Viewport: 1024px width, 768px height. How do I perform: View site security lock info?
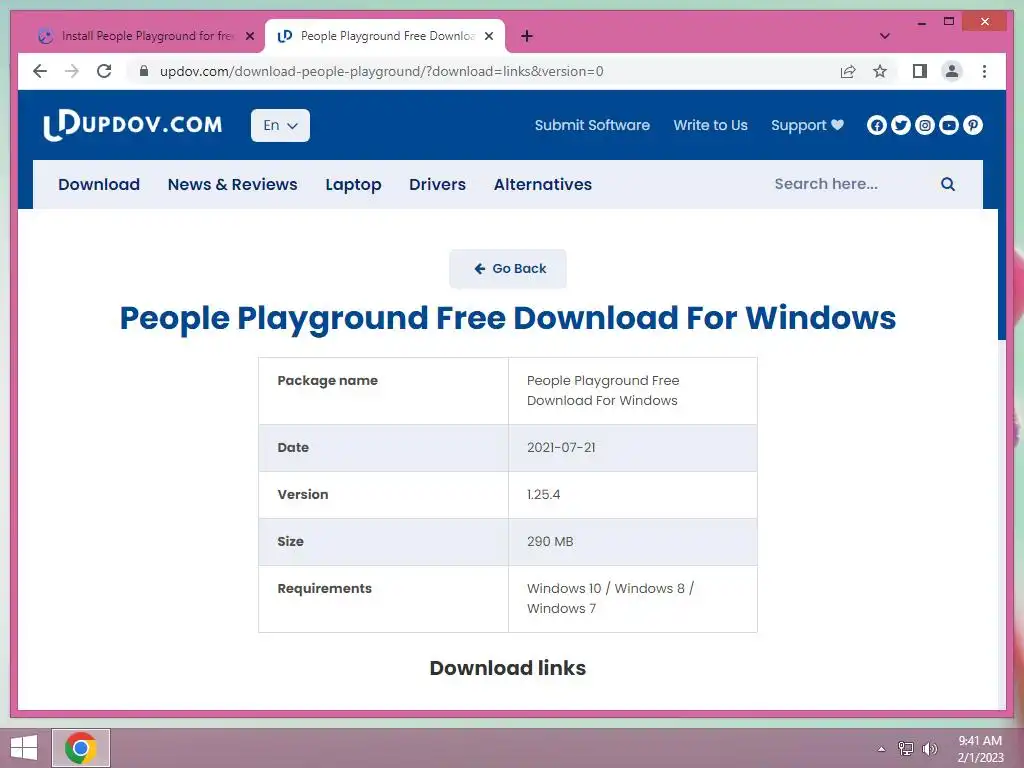(144, 71)
